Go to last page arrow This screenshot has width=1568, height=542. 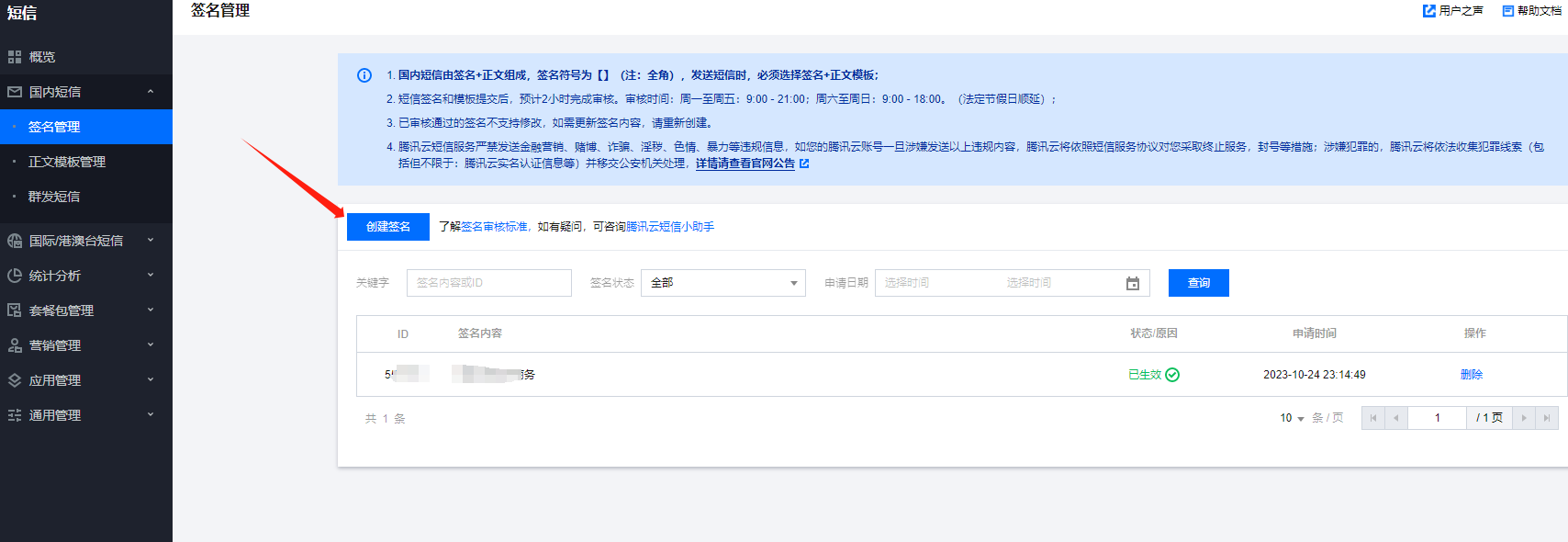coord(1547,418)
